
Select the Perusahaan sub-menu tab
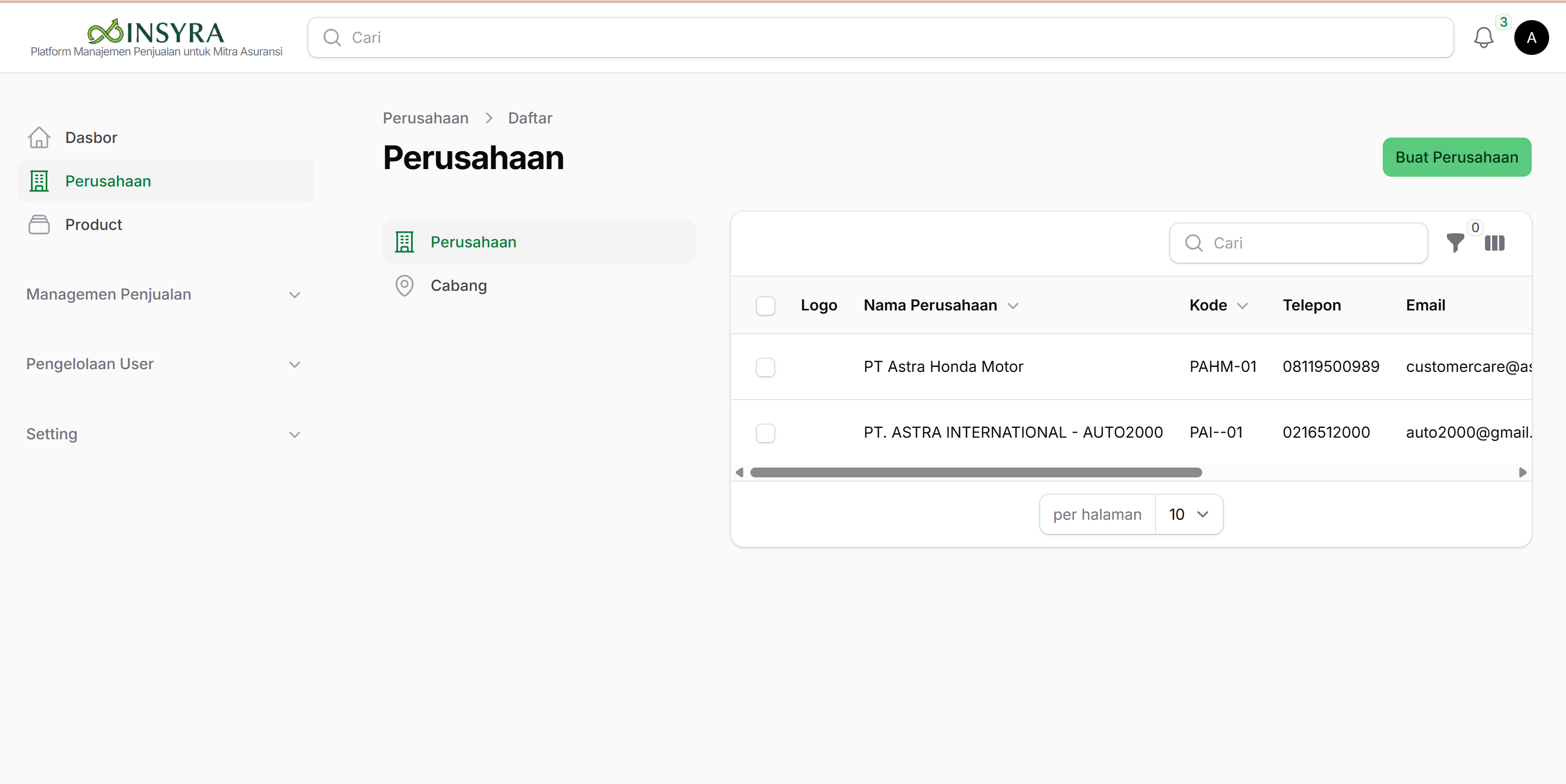539,242
